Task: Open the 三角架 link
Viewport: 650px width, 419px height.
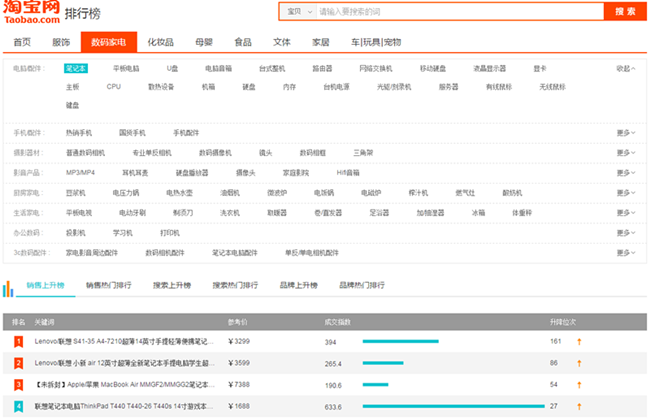Action: [363, 153]
